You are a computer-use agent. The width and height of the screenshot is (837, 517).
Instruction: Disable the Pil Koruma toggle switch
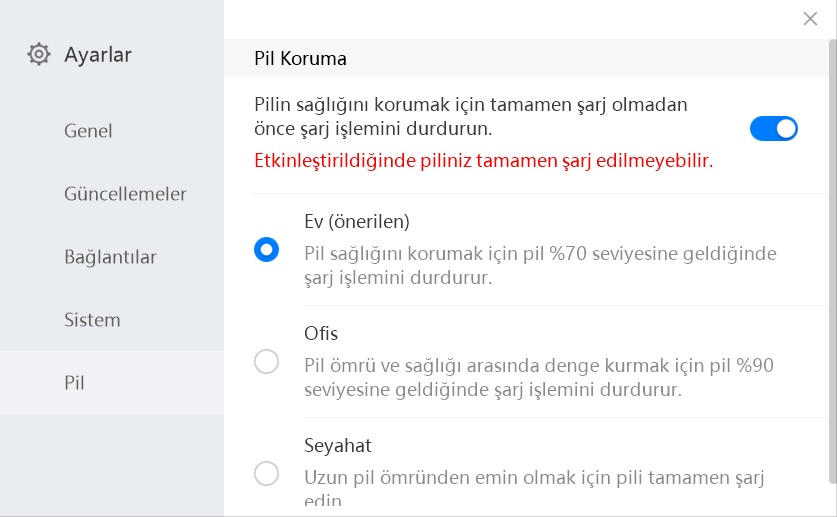tap(773, 128)
